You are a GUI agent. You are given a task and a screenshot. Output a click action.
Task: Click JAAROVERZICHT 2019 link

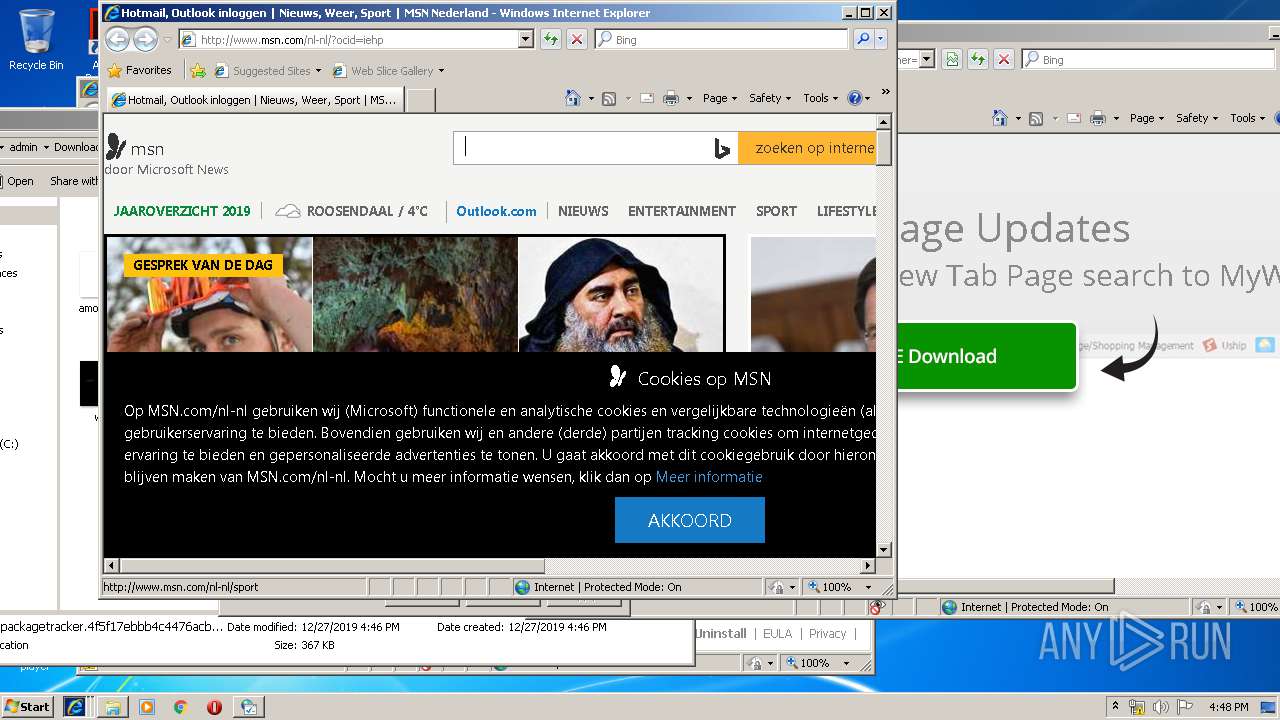tap(182, 211)
